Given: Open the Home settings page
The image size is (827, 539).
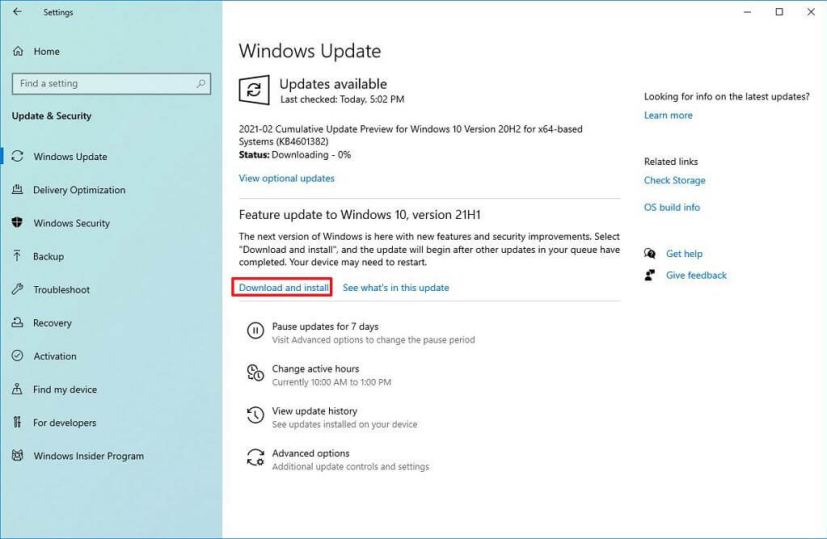Looking at the screenshot, I should 46,51.
